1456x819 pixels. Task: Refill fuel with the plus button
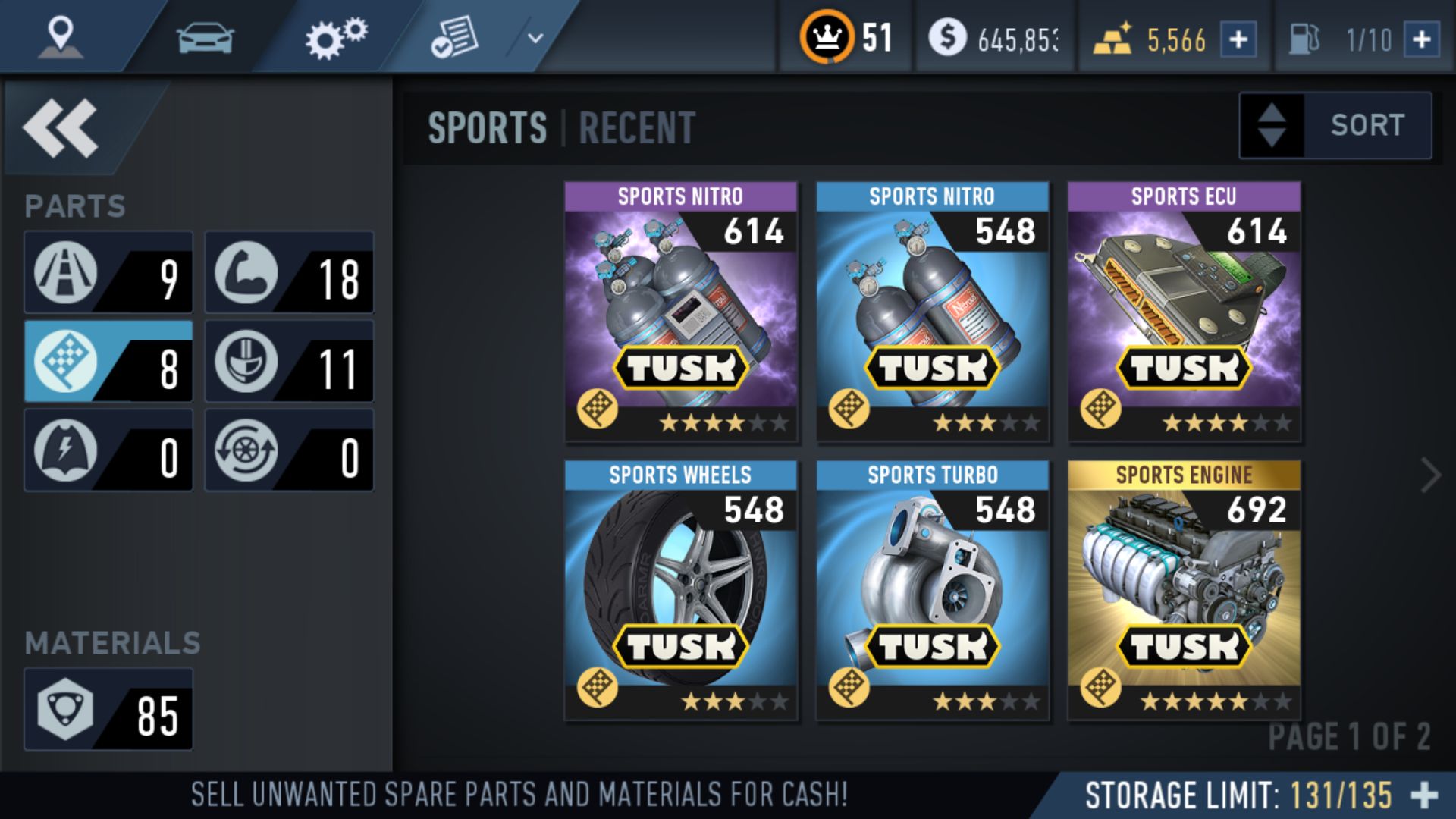tap(1422, 39)
